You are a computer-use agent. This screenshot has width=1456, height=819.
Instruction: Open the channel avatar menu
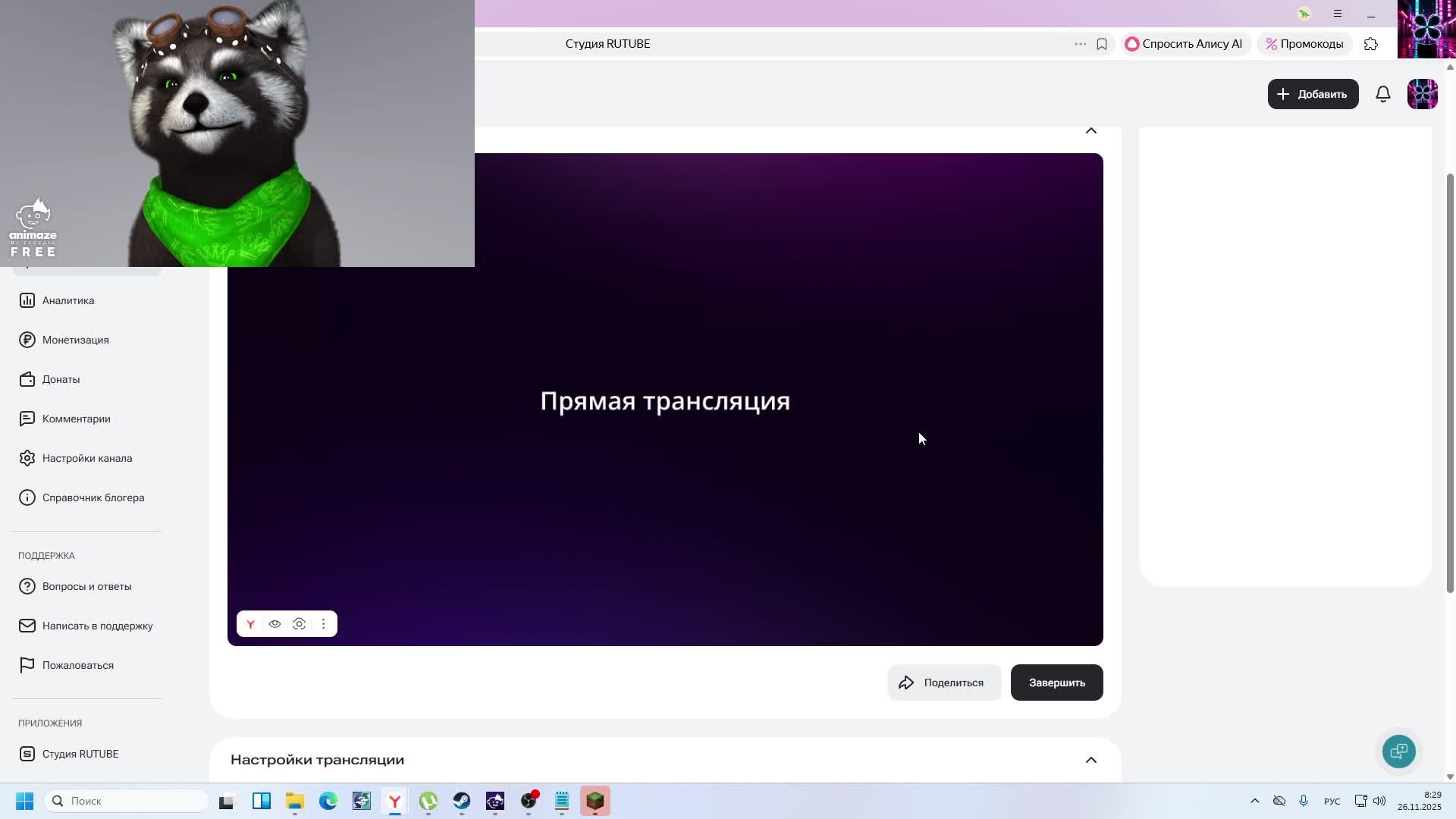[1422, 94]
